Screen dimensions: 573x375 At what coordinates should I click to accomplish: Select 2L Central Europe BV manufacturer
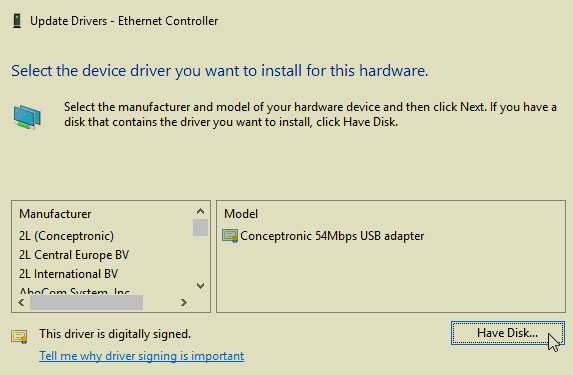tap(74, 255)
